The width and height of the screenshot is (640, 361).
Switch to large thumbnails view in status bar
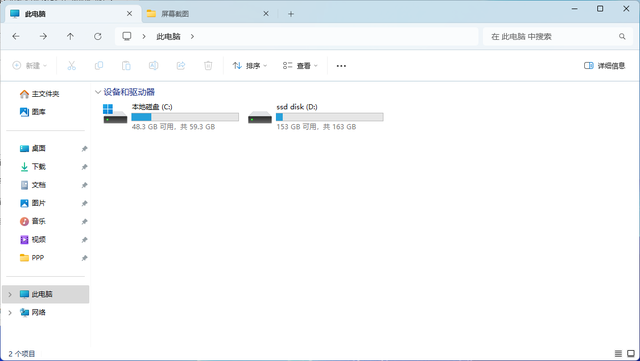pyautogui.click(x=631, y=354)
